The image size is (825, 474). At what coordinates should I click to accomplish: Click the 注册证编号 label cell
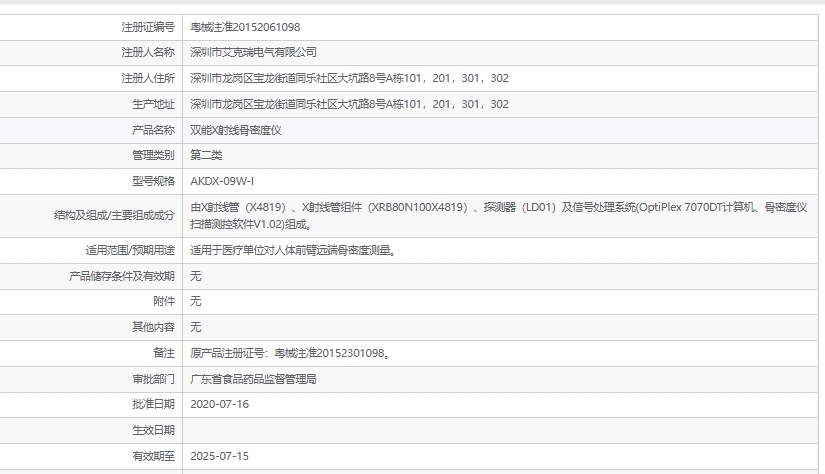pos(148,27)
